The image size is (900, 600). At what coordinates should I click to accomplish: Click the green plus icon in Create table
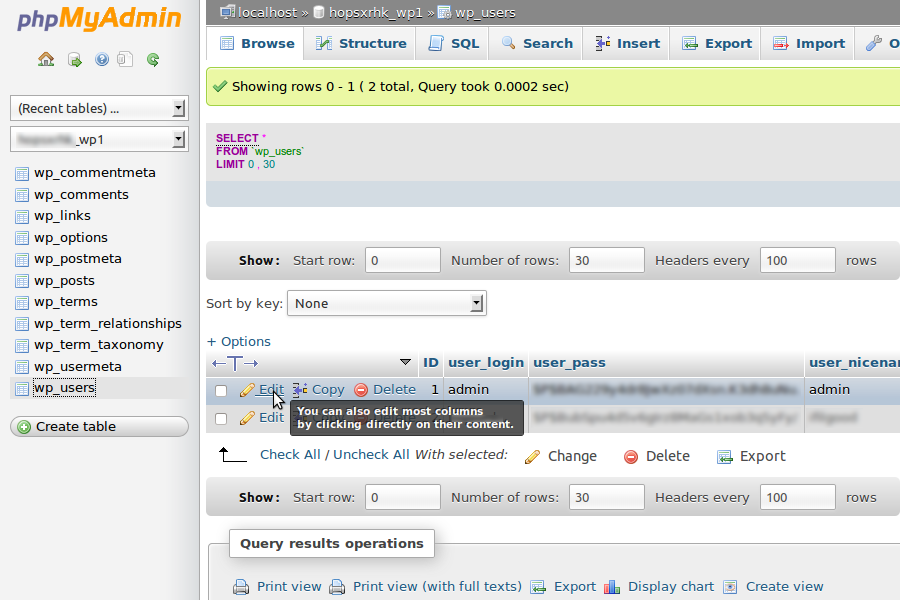tap(24, 427)
